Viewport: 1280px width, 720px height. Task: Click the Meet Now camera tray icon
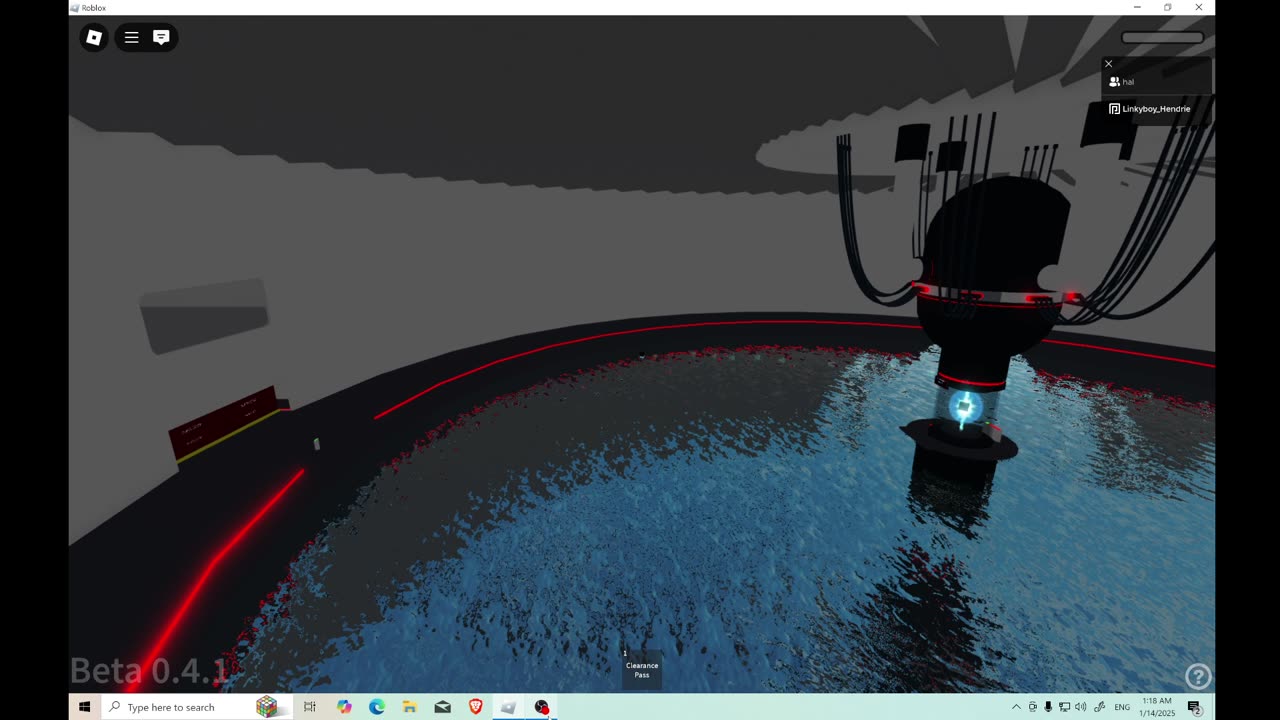pos(1033,707)
